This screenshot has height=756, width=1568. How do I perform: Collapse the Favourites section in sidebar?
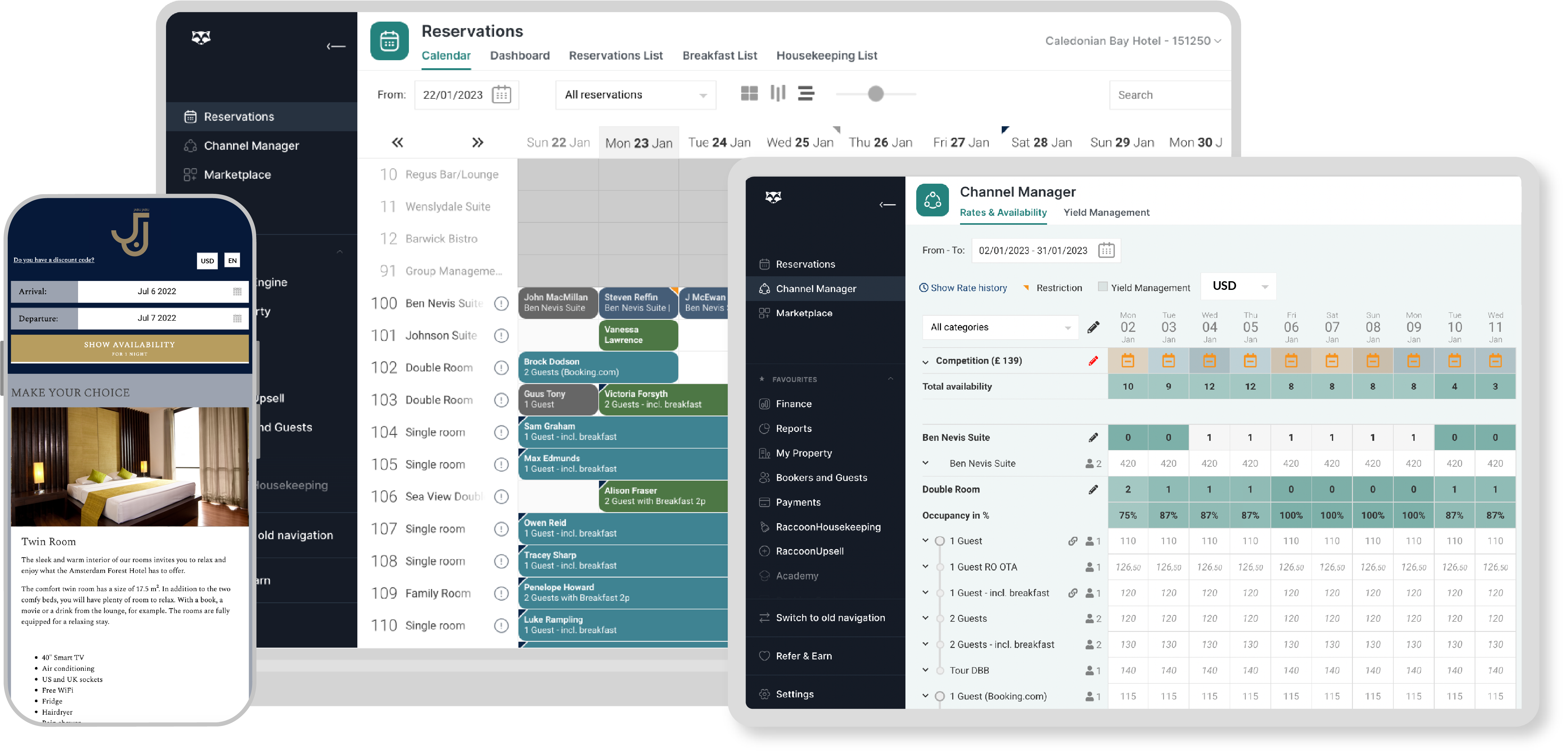pos(891,379)
